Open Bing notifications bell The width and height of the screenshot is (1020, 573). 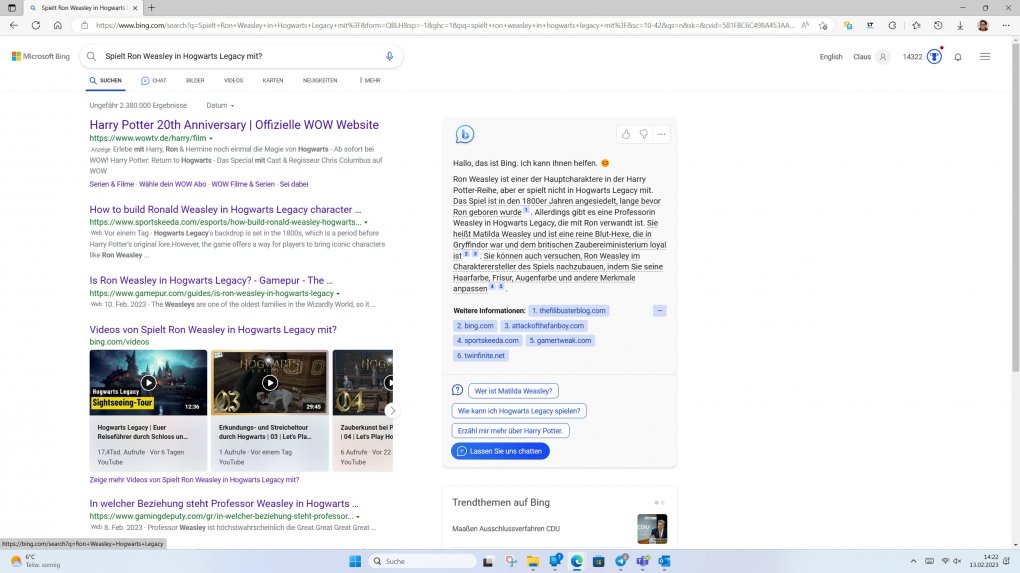[958, 57]
